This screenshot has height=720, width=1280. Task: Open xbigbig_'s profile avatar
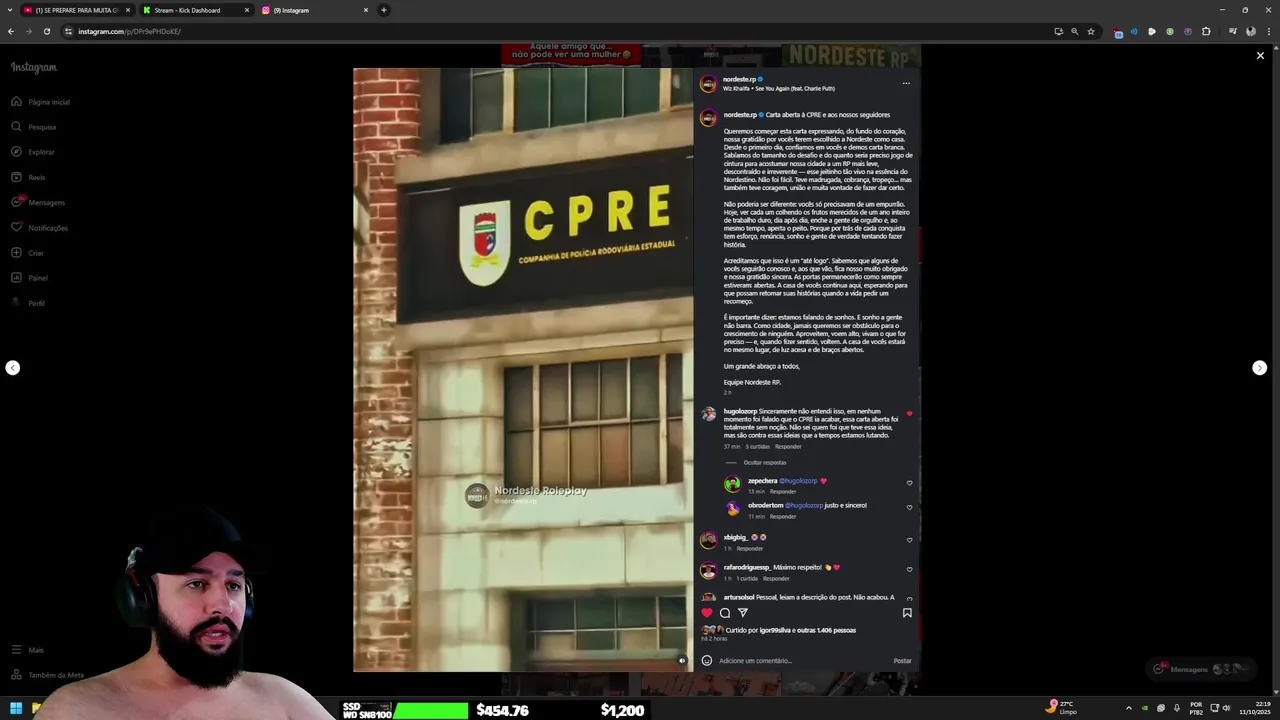pos(708,540)
